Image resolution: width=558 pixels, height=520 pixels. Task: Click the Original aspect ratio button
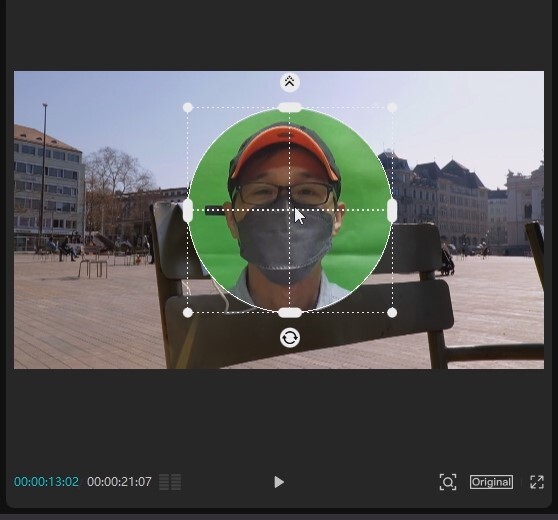tap(491, 482)
